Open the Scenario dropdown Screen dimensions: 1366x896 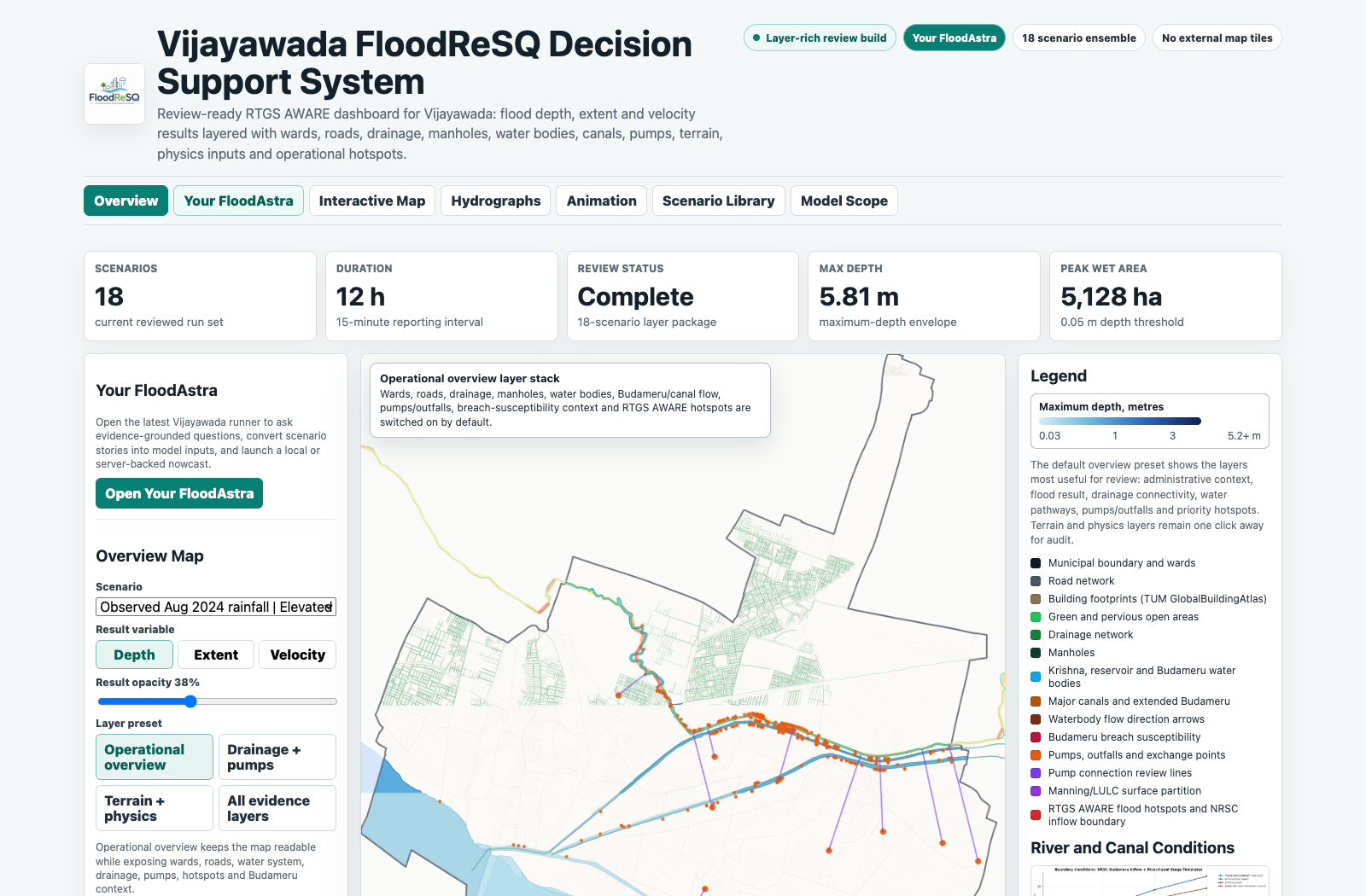216,607
